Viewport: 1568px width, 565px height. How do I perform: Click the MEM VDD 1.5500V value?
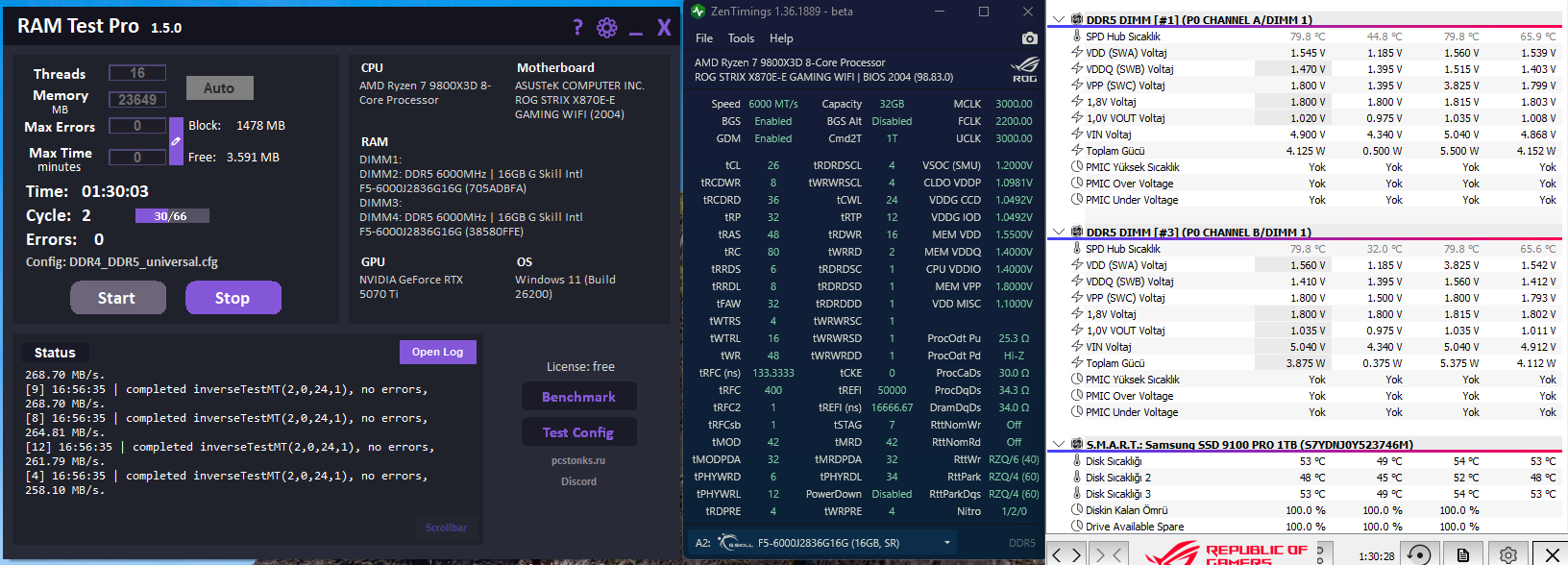pos(1015,234)
